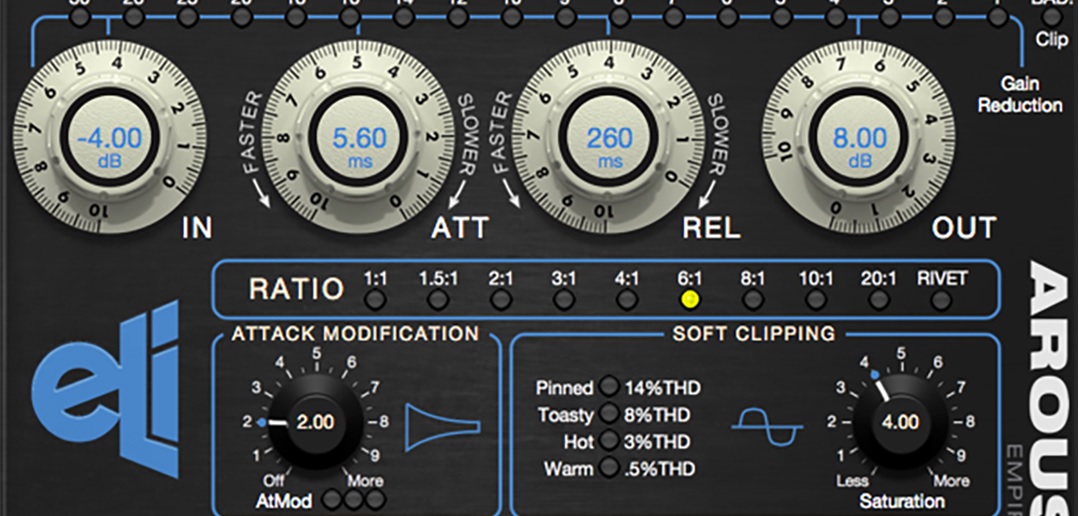Click the RATIO section label
Screen dimensions: 1080x516
[x=296, y=289]
